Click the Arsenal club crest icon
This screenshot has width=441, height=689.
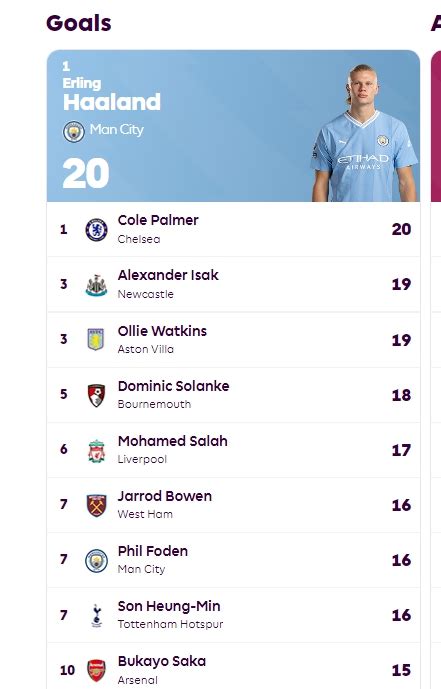pyautogui.click(x=97, y=671)
